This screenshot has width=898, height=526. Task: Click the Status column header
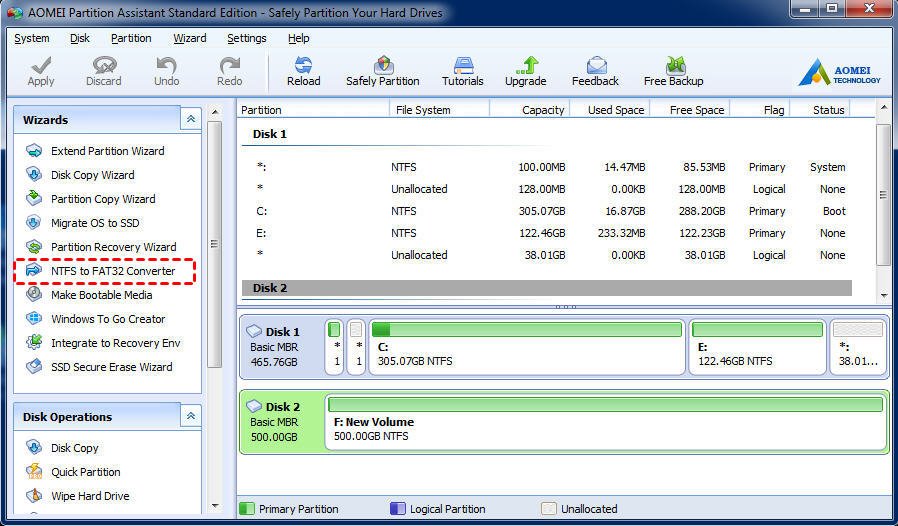(820, 109)
